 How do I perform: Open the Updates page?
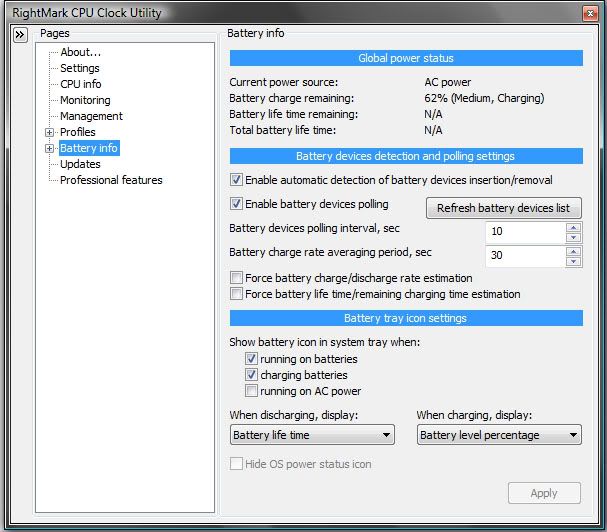pos(80,164)
